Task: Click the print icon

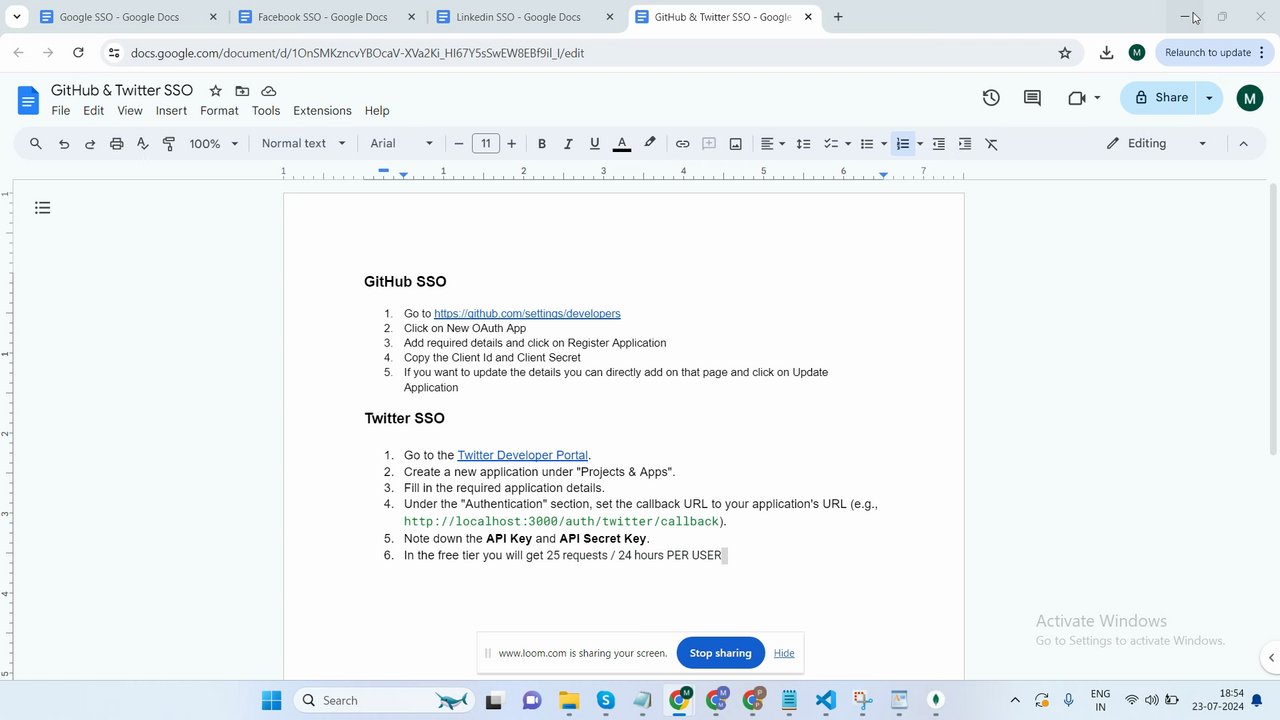Action: pos(116,144)
